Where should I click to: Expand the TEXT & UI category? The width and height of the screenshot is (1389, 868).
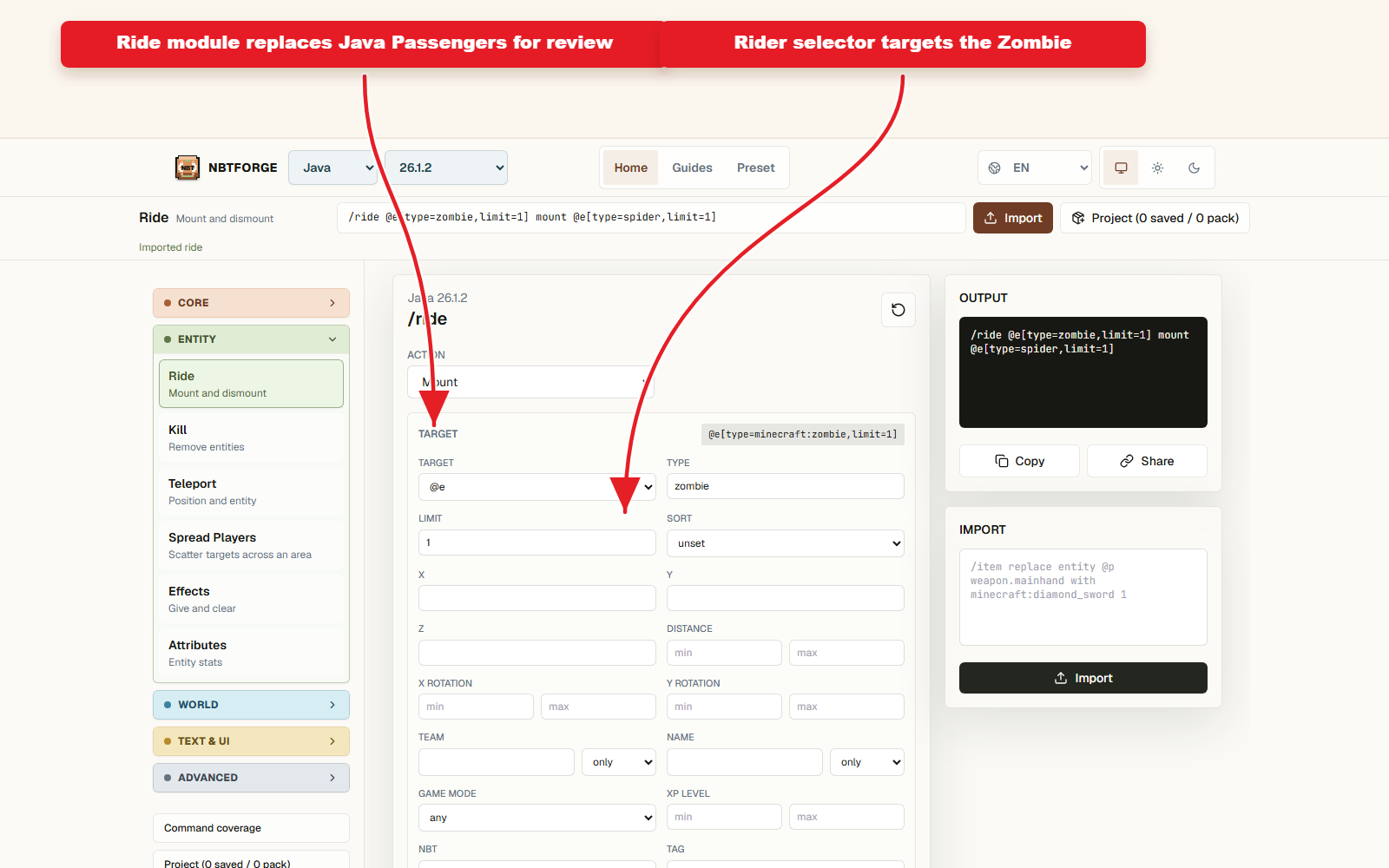(x=251, y=741)
